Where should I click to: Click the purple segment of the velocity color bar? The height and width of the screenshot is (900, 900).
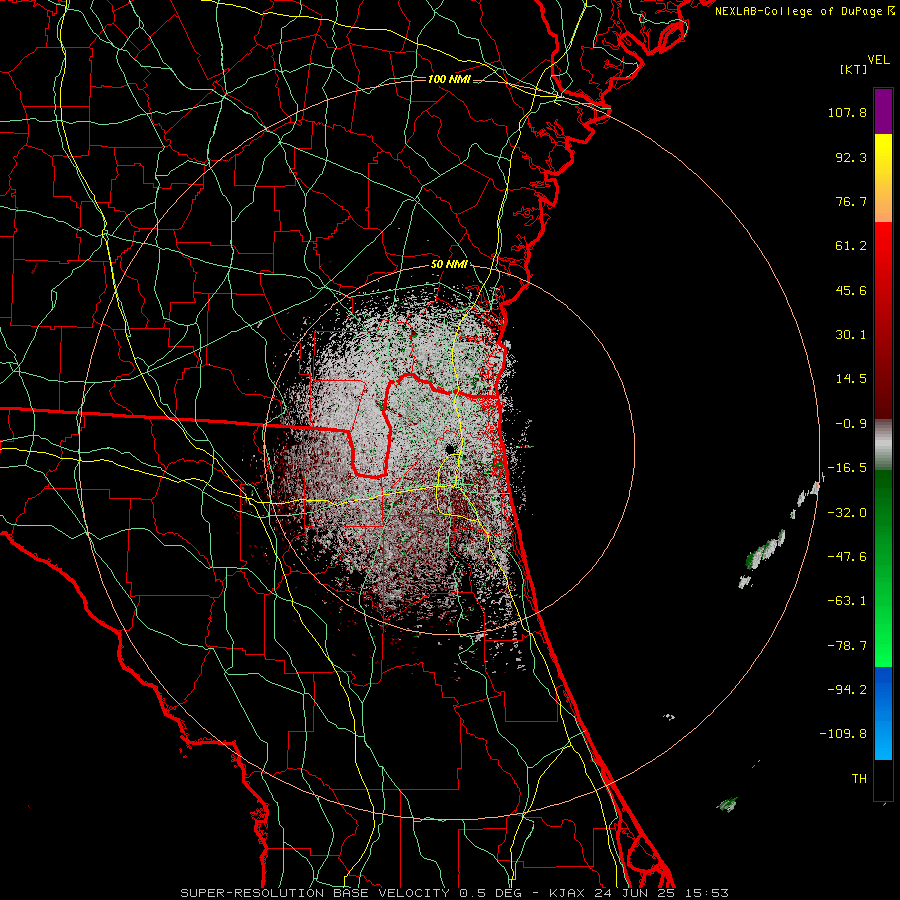pos(883,111)
